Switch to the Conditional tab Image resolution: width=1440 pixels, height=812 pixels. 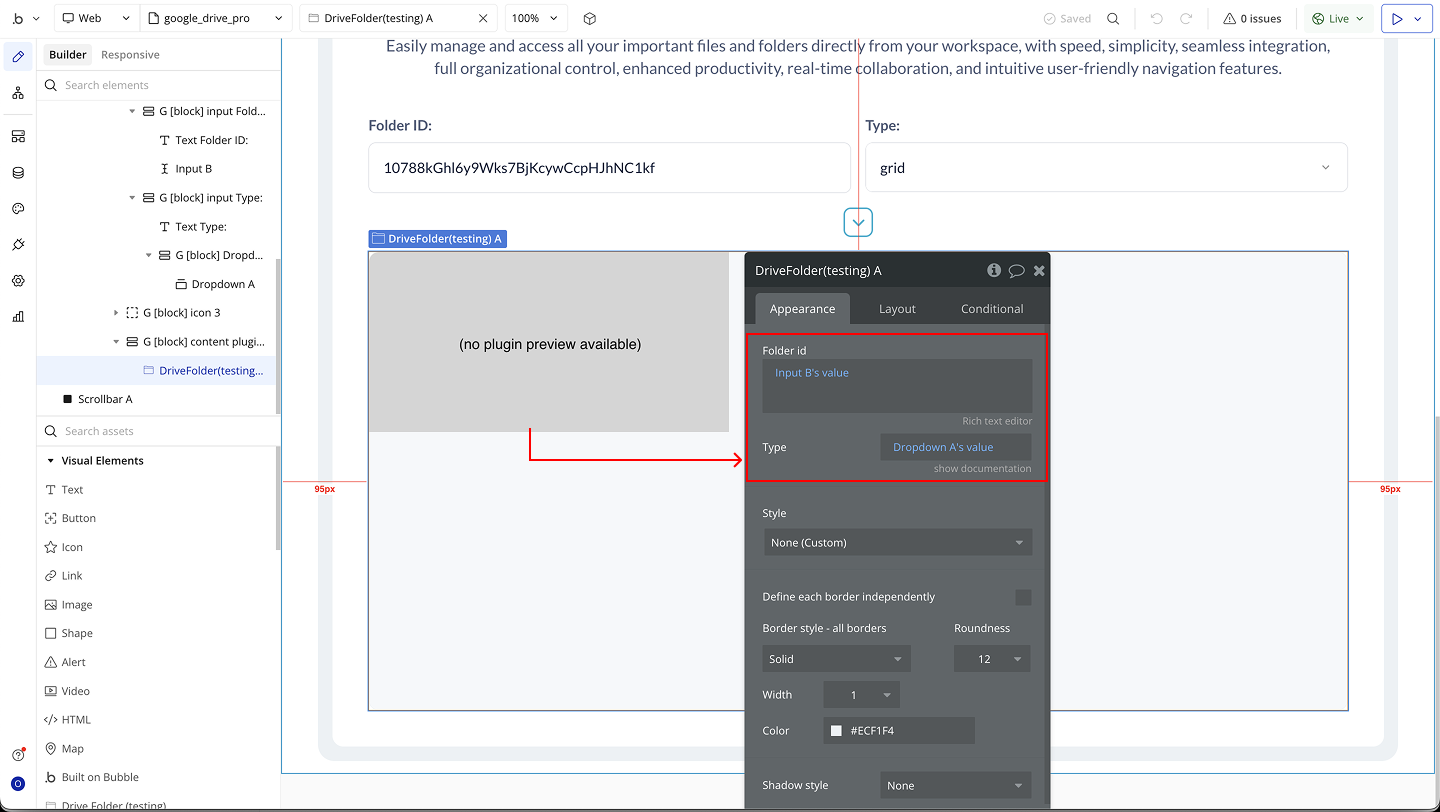pos(992,309)
